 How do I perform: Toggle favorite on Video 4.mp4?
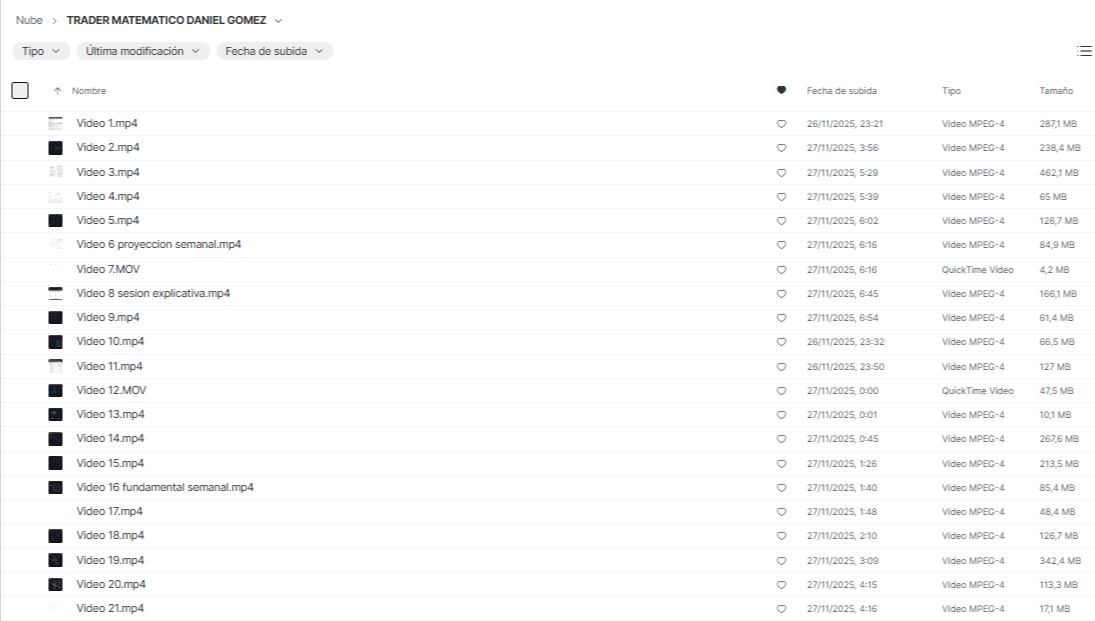[781, 197]
